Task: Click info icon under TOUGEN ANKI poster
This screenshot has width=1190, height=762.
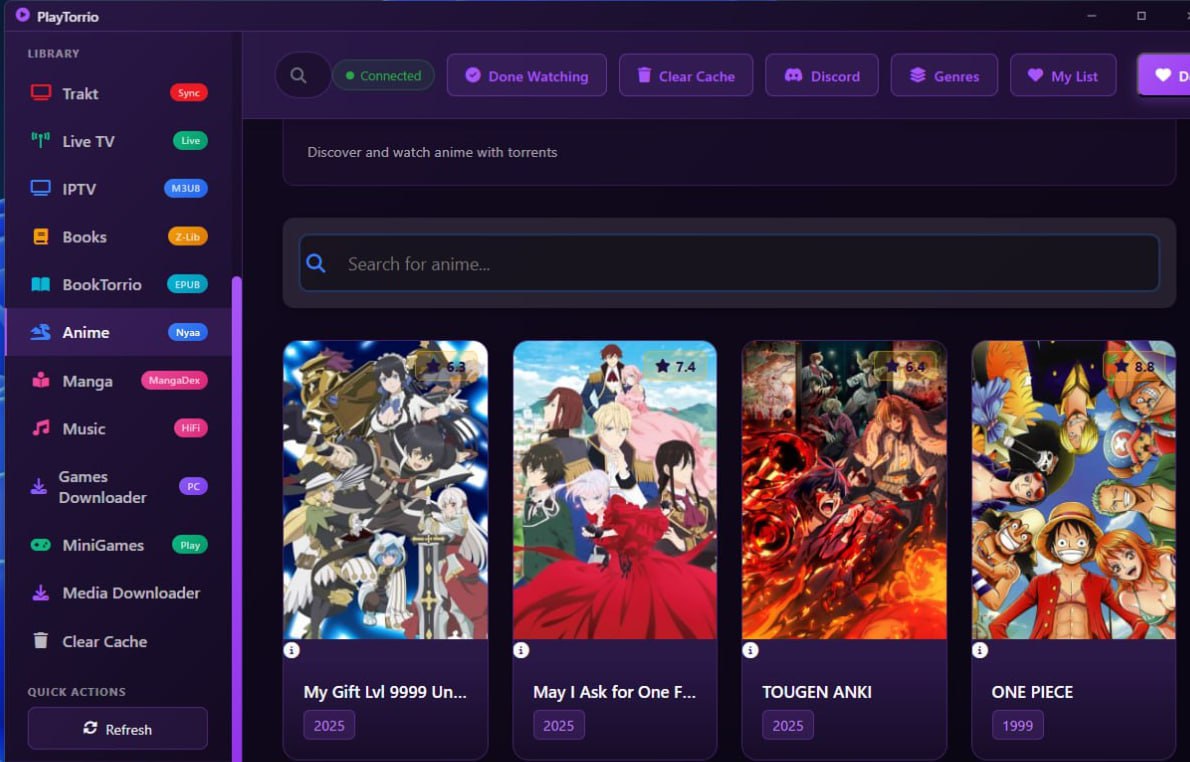Action: click(751, 650)
